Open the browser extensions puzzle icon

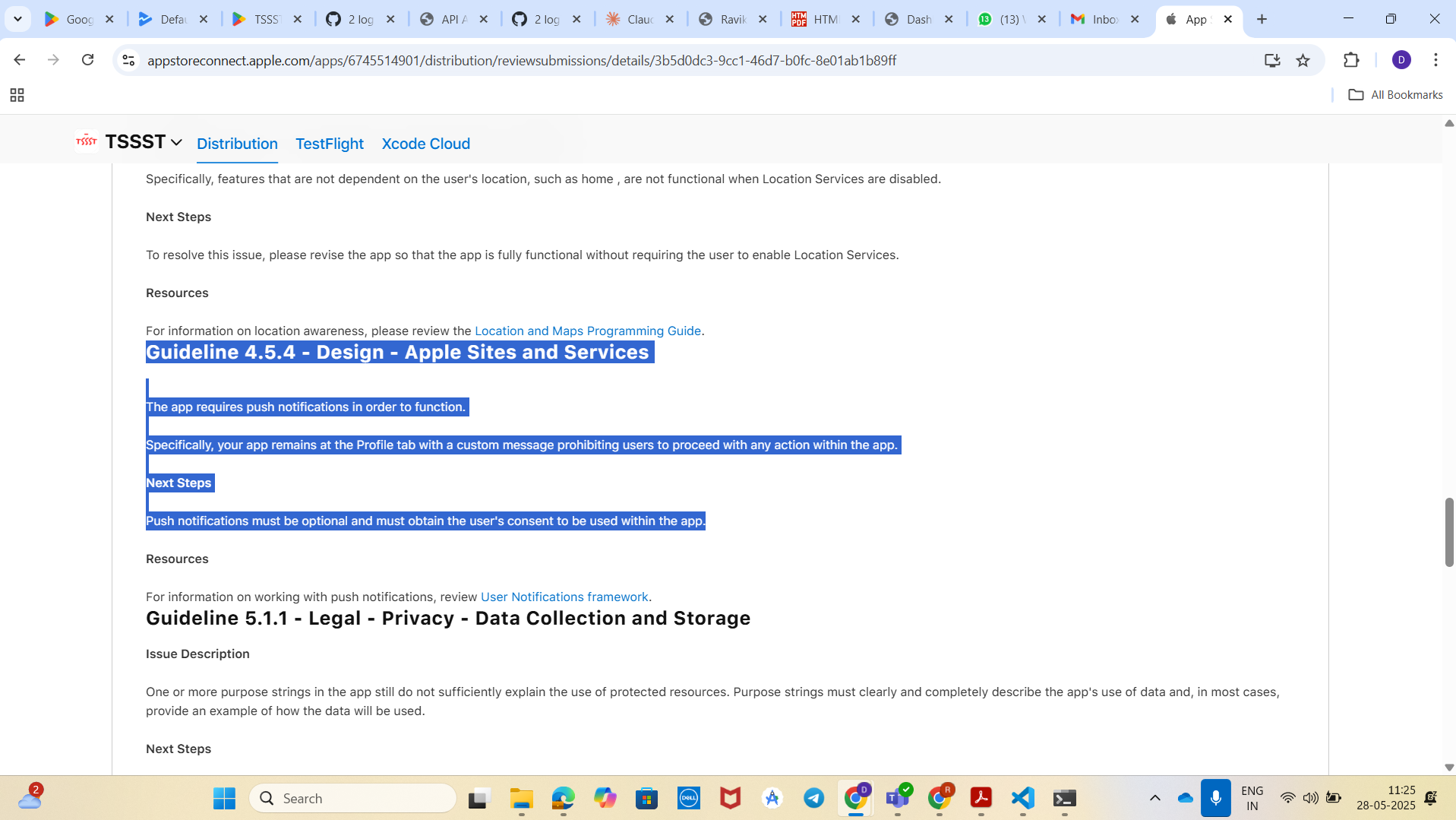[1351, 60]
